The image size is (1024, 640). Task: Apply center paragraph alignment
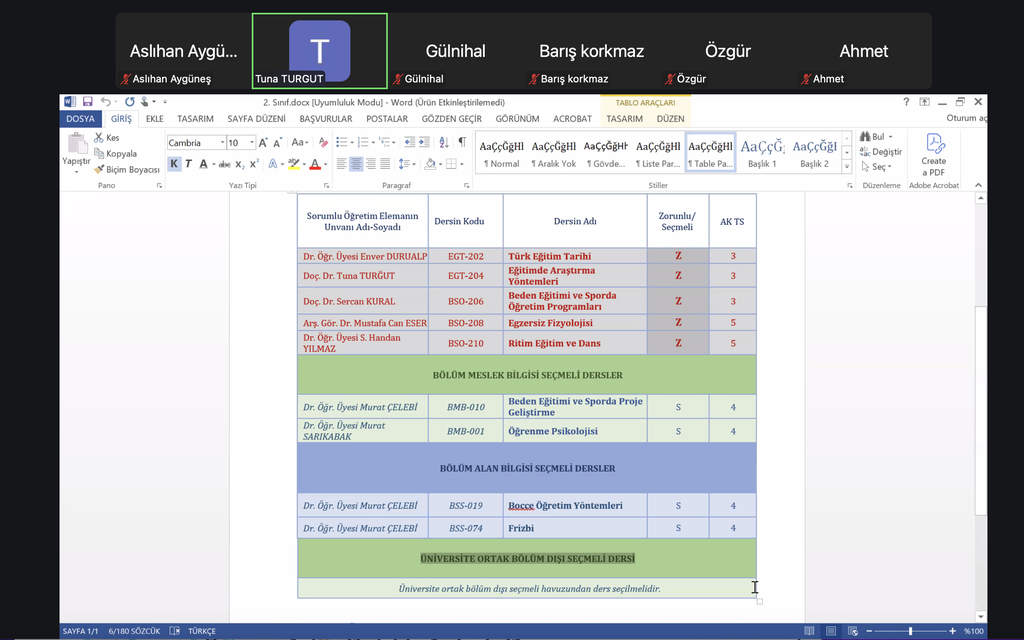(356, 164)
